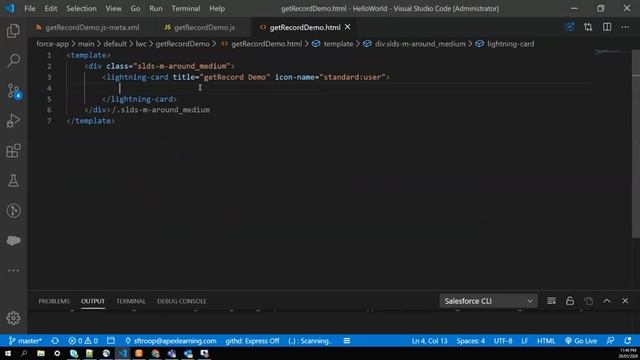Open the Search view in activity bar
Viewport: 640px width, 360px height.
(x=13, y=61)
